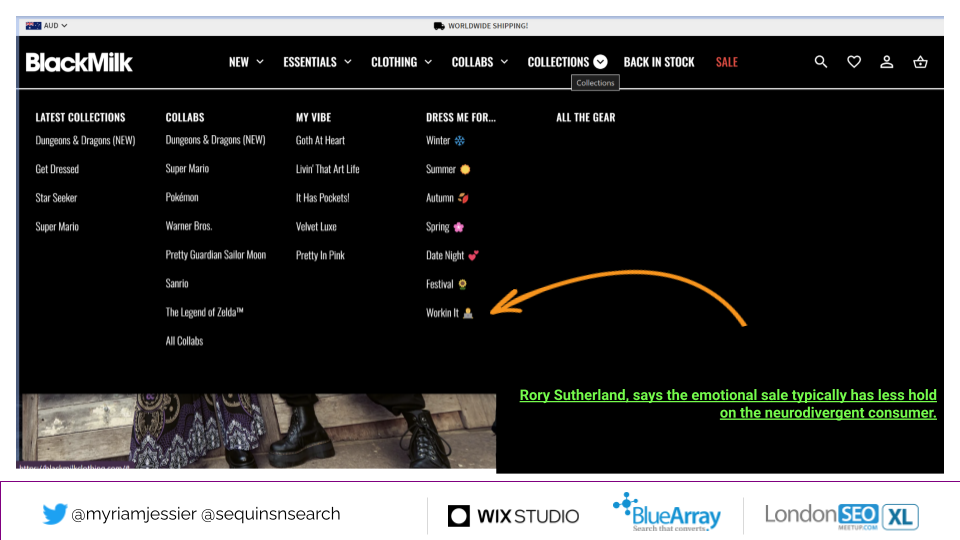Image resolution: width=960 pixels, height=540 pixels.
Task: Open the wishlist heart icon
Action: [x=854, y=62]
